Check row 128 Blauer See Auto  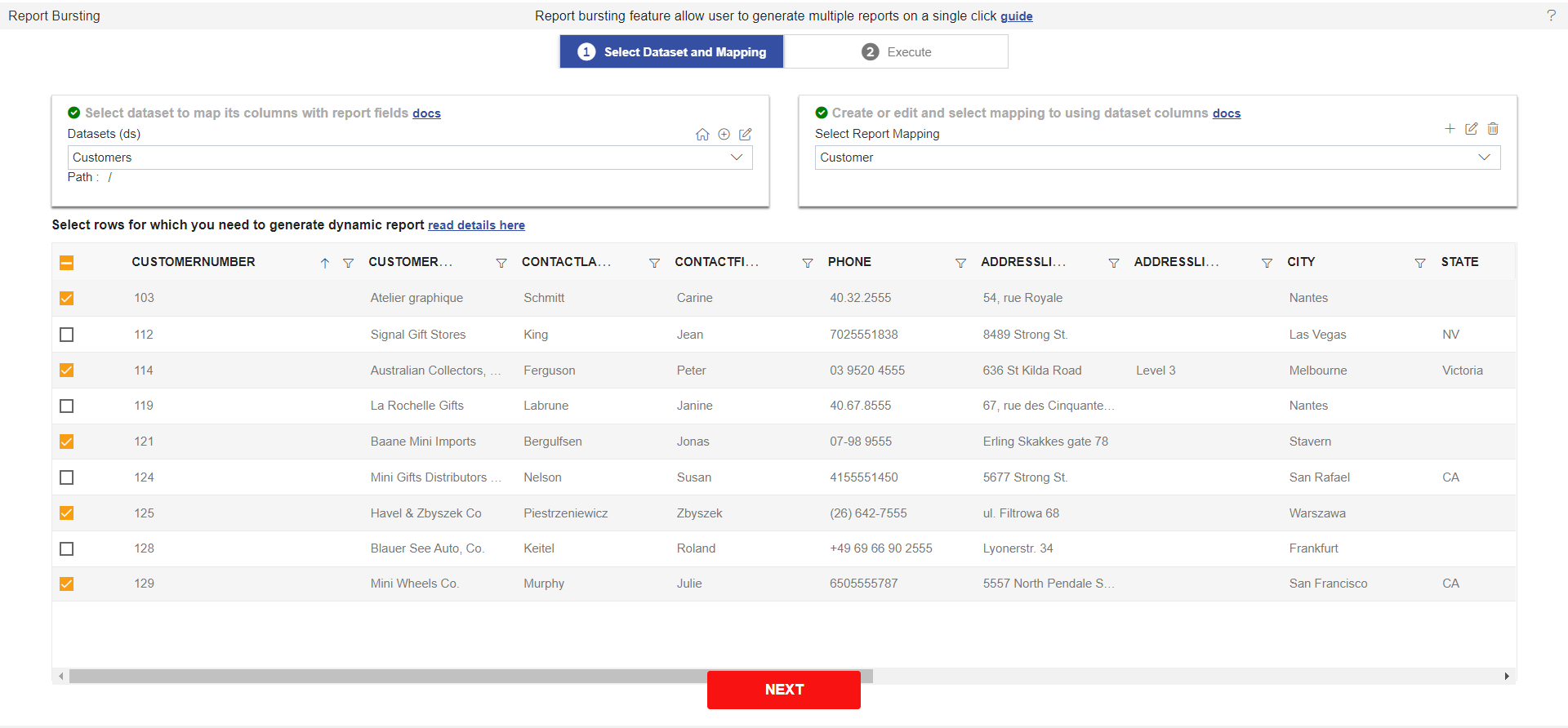tap(67, 548)
